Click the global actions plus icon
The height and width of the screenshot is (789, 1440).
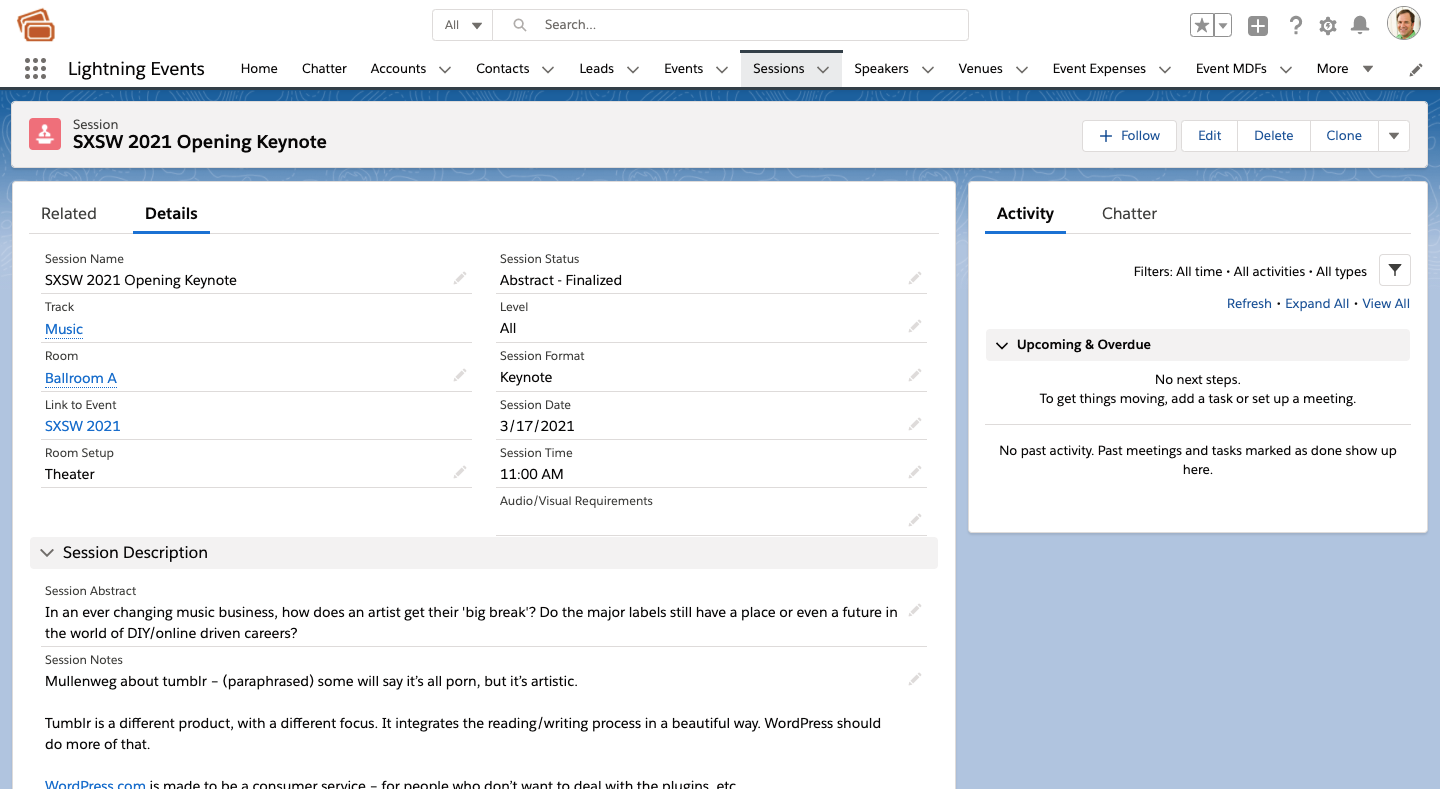(x=1258, y=26)
